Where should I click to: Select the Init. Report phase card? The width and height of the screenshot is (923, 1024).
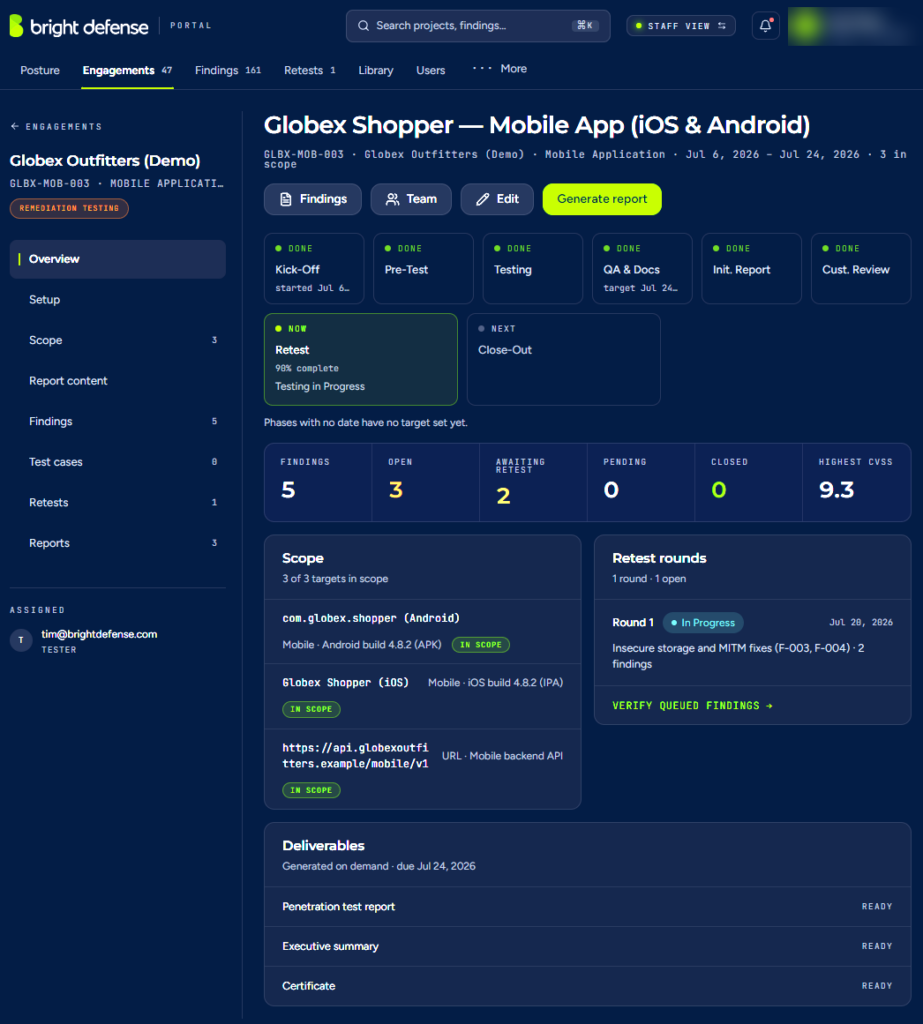[752, 268]
